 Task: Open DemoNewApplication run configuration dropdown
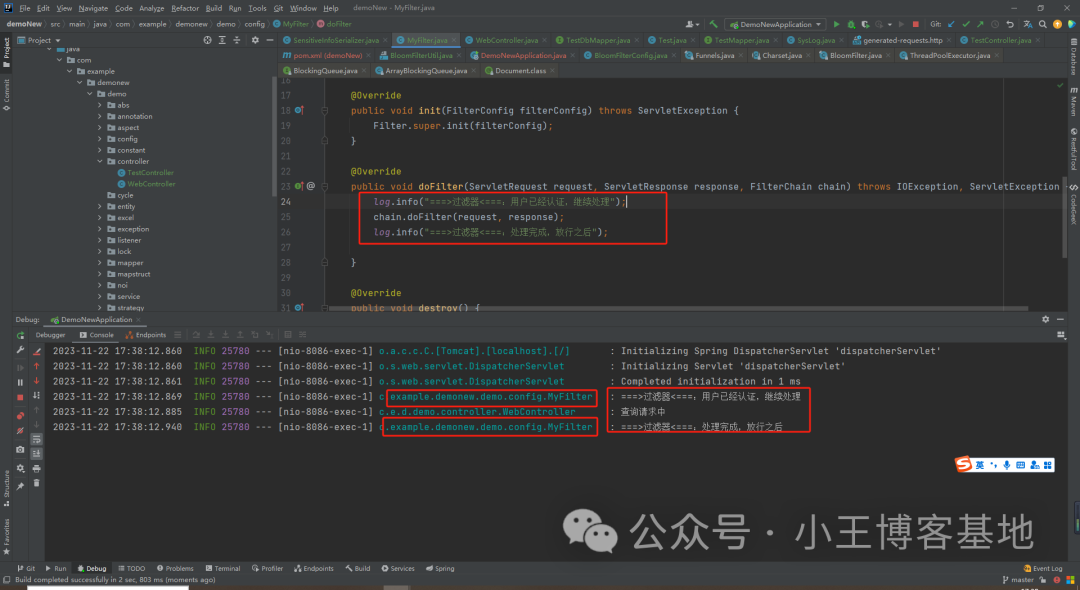[x=776, y=24]
